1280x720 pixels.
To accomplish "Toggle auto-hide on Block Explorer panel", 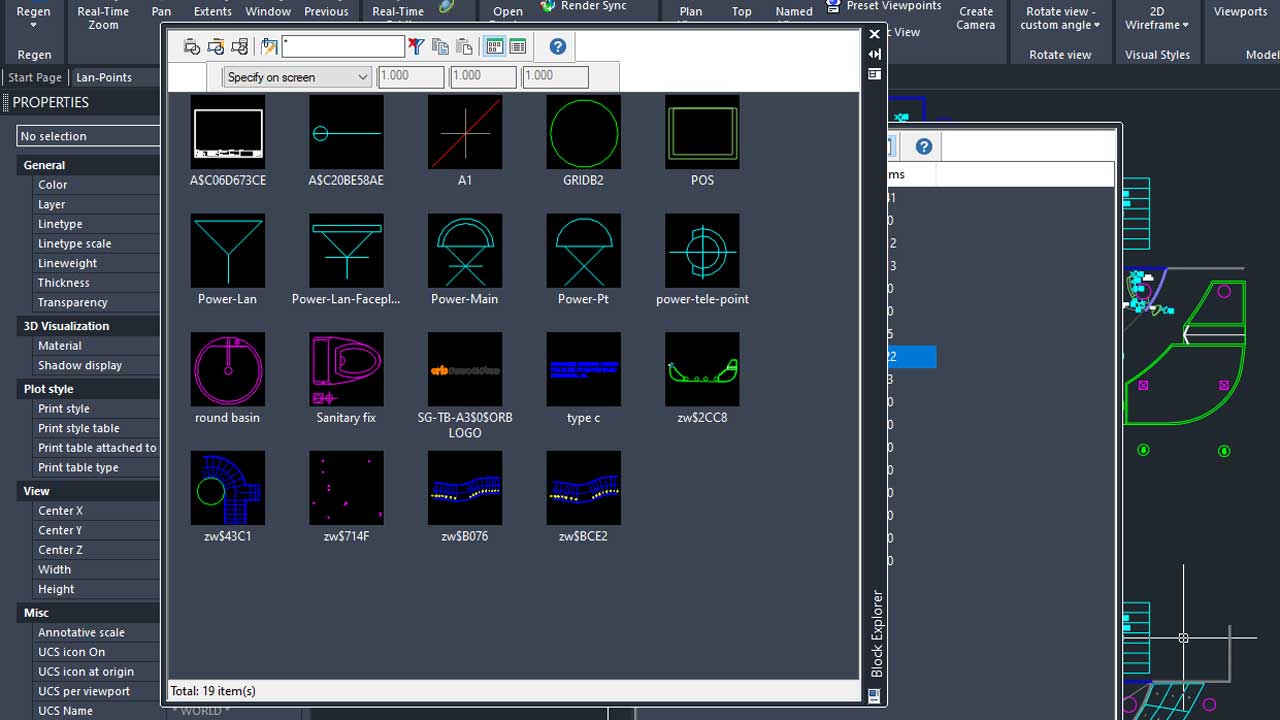I will point(875,54).
